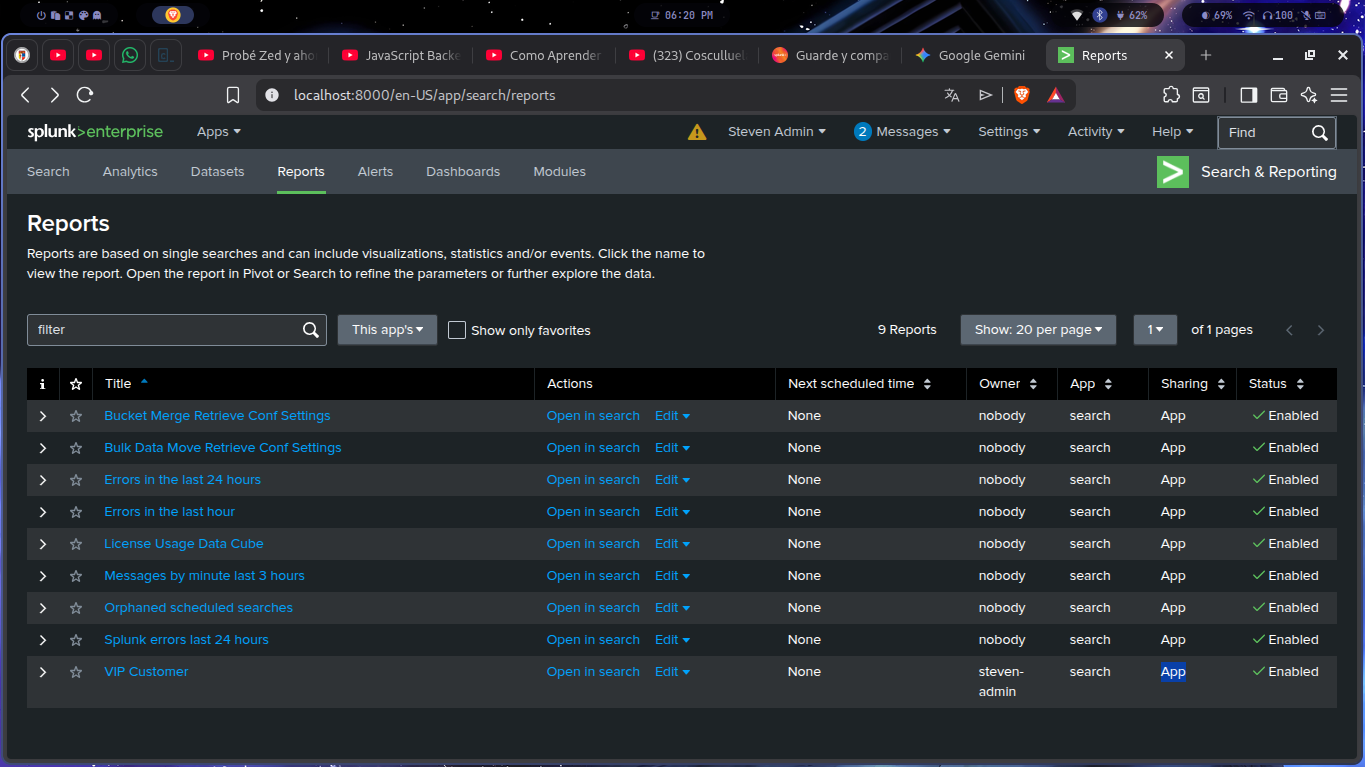Image resolution: width=1365 pixels, height=767 pixels.
Task: Click the green Search & Reporting app icon
Action: pos(1173,172)
